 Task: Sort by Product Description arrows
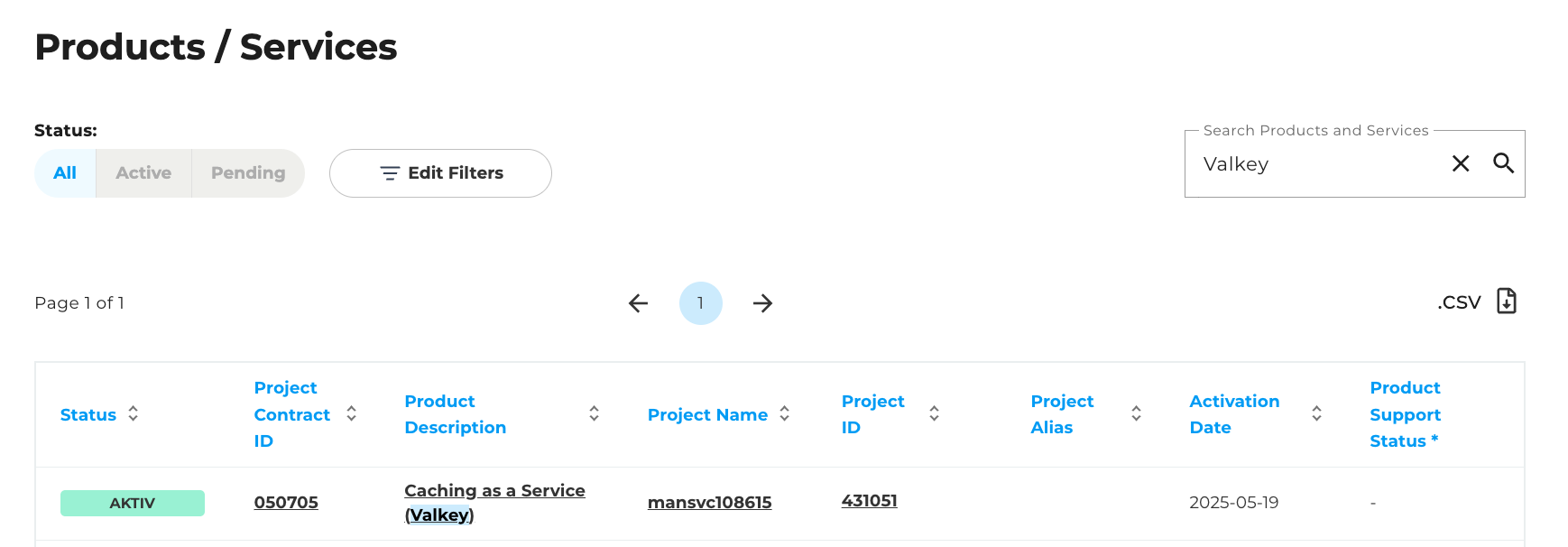(x=595, y=413)
